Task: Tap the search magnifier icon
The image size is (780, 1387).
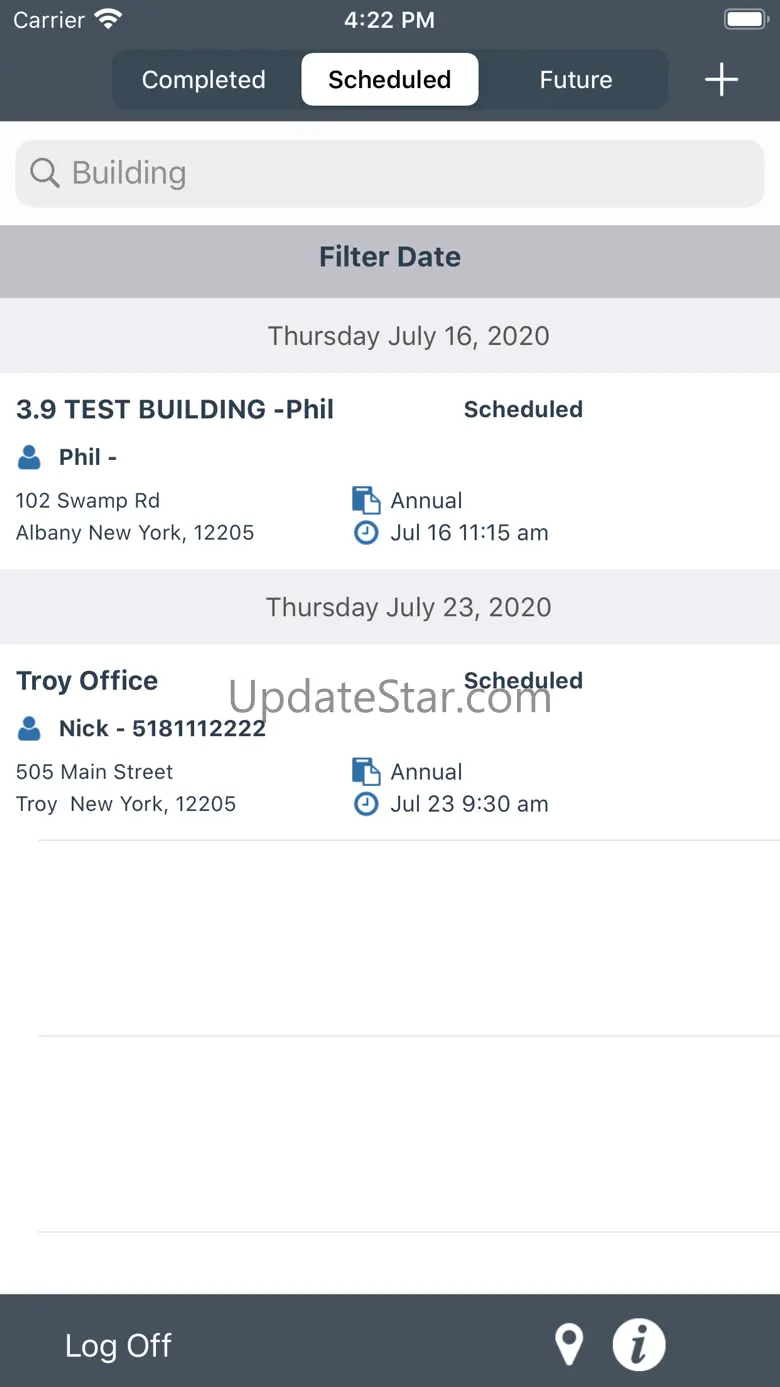Action: click(45, 173)
